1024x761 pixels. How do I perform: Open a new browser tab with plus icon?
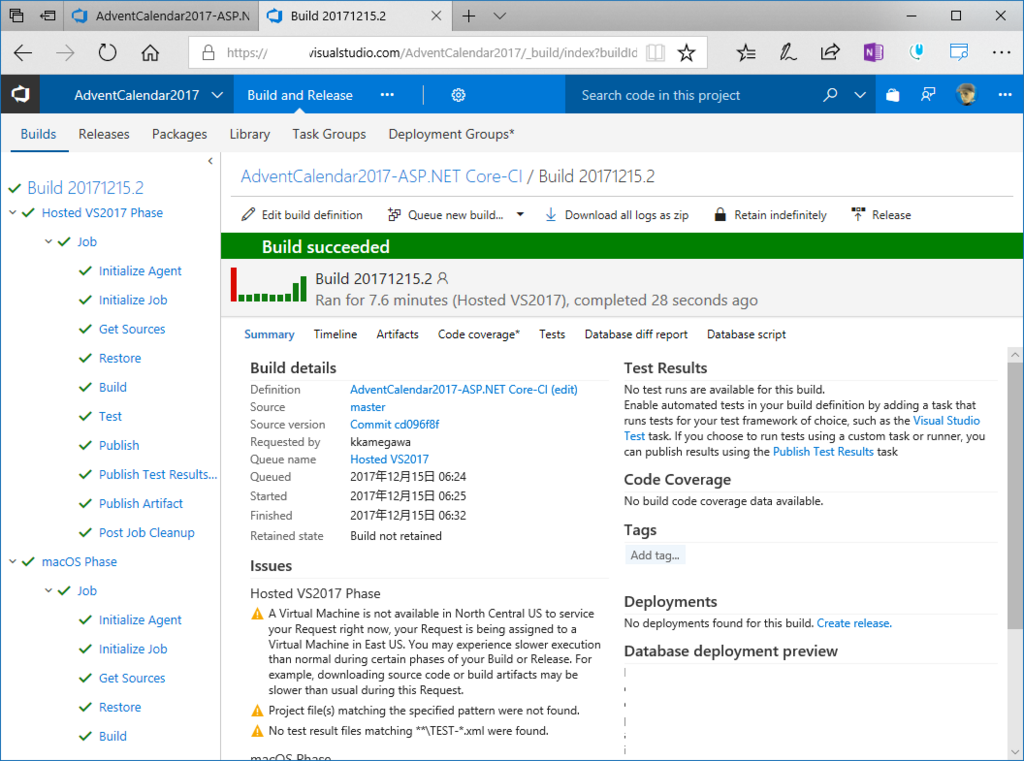(469, 16)
